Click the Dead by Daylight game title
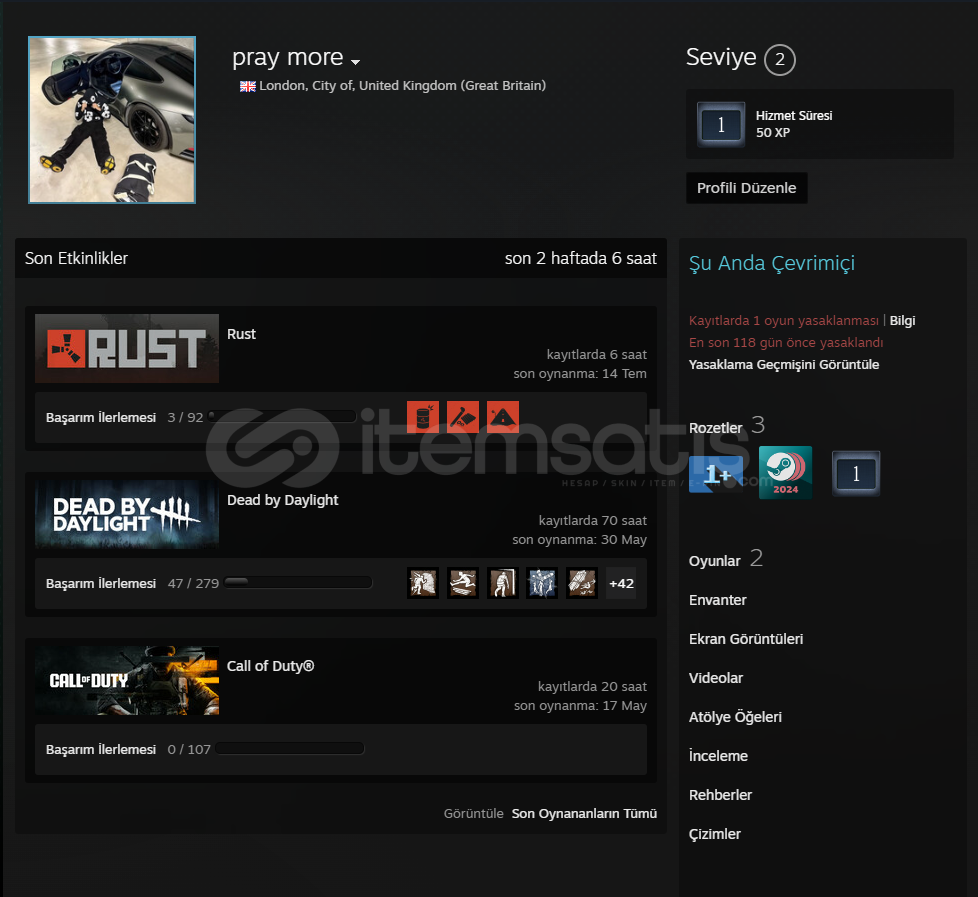The width and height of the screenshot is (978, 897). tap(283, 500)
